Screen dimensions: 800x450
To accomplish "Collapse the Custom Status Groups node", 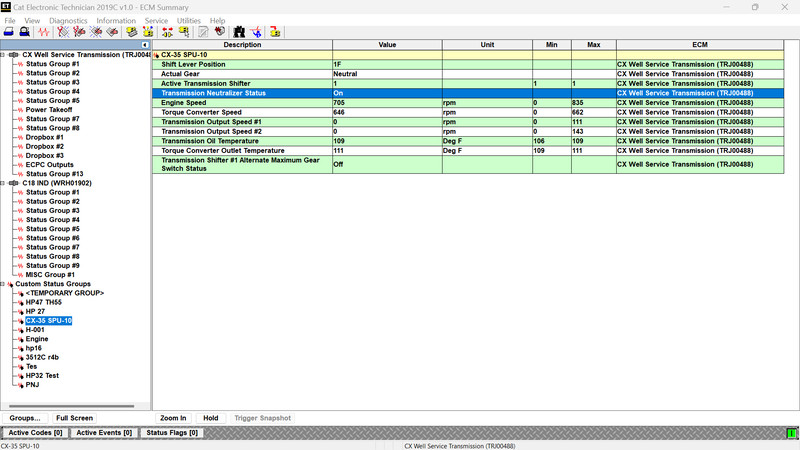I will 3,284.
